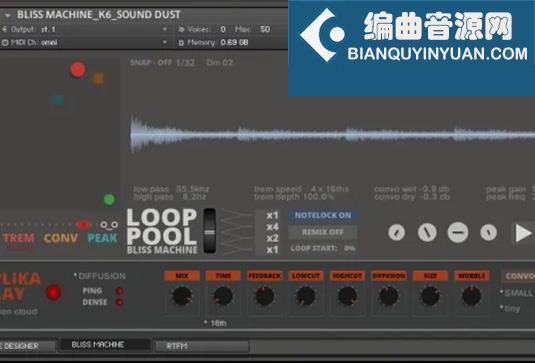Toggle NOTELOCK ON button
The width and height of the screenshot is (535, 363).
[323, 216]
